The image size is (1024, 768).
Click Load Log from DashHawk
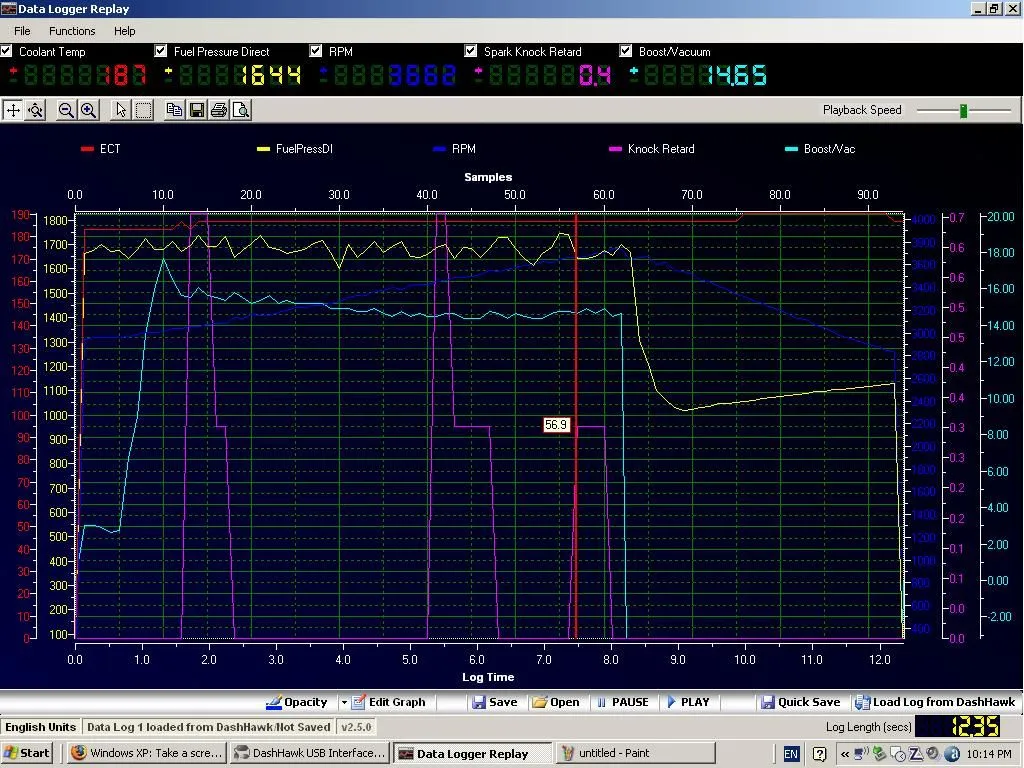point(935,702)
